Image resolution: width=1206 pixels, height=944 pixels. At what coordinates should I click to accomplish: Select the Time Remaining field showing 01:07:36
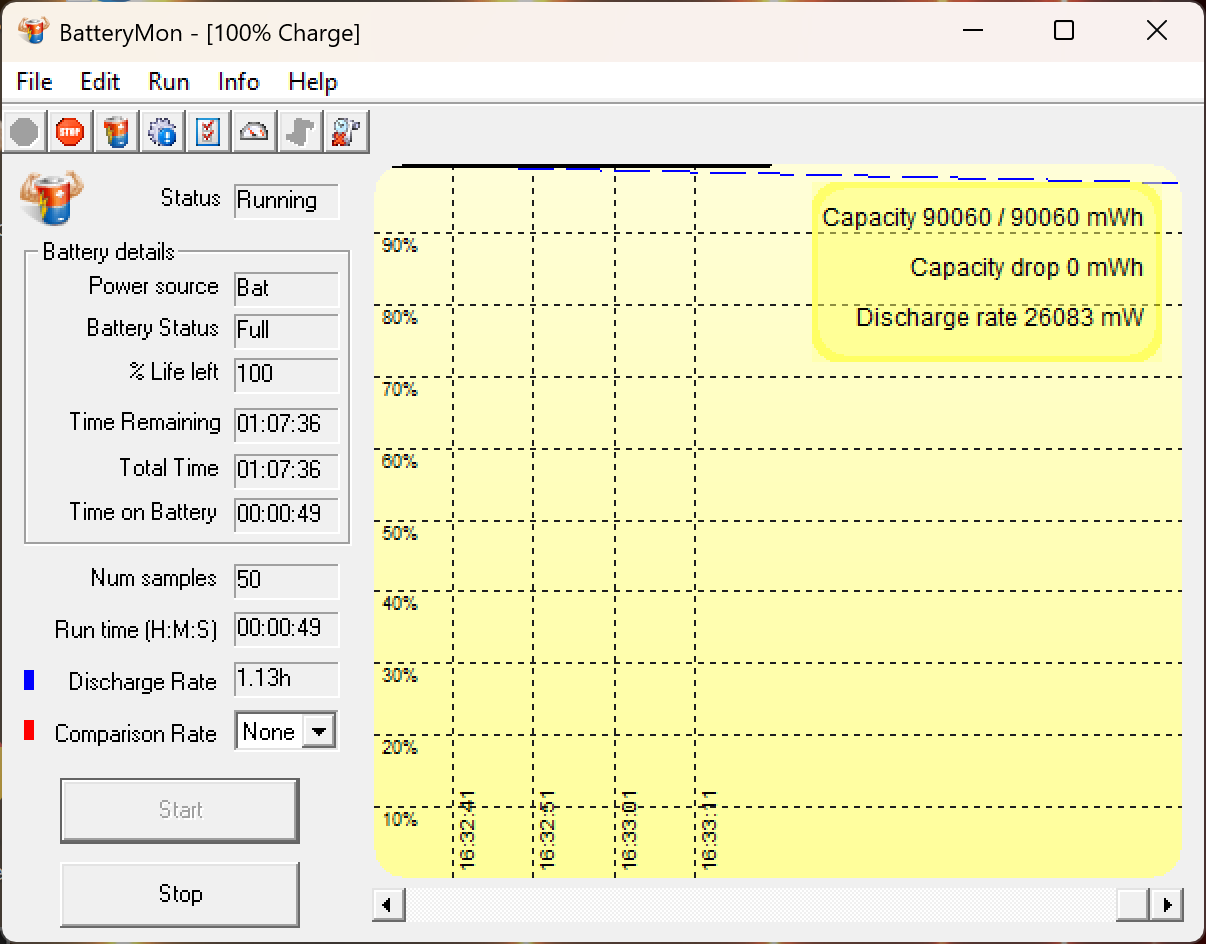(285, 424)
